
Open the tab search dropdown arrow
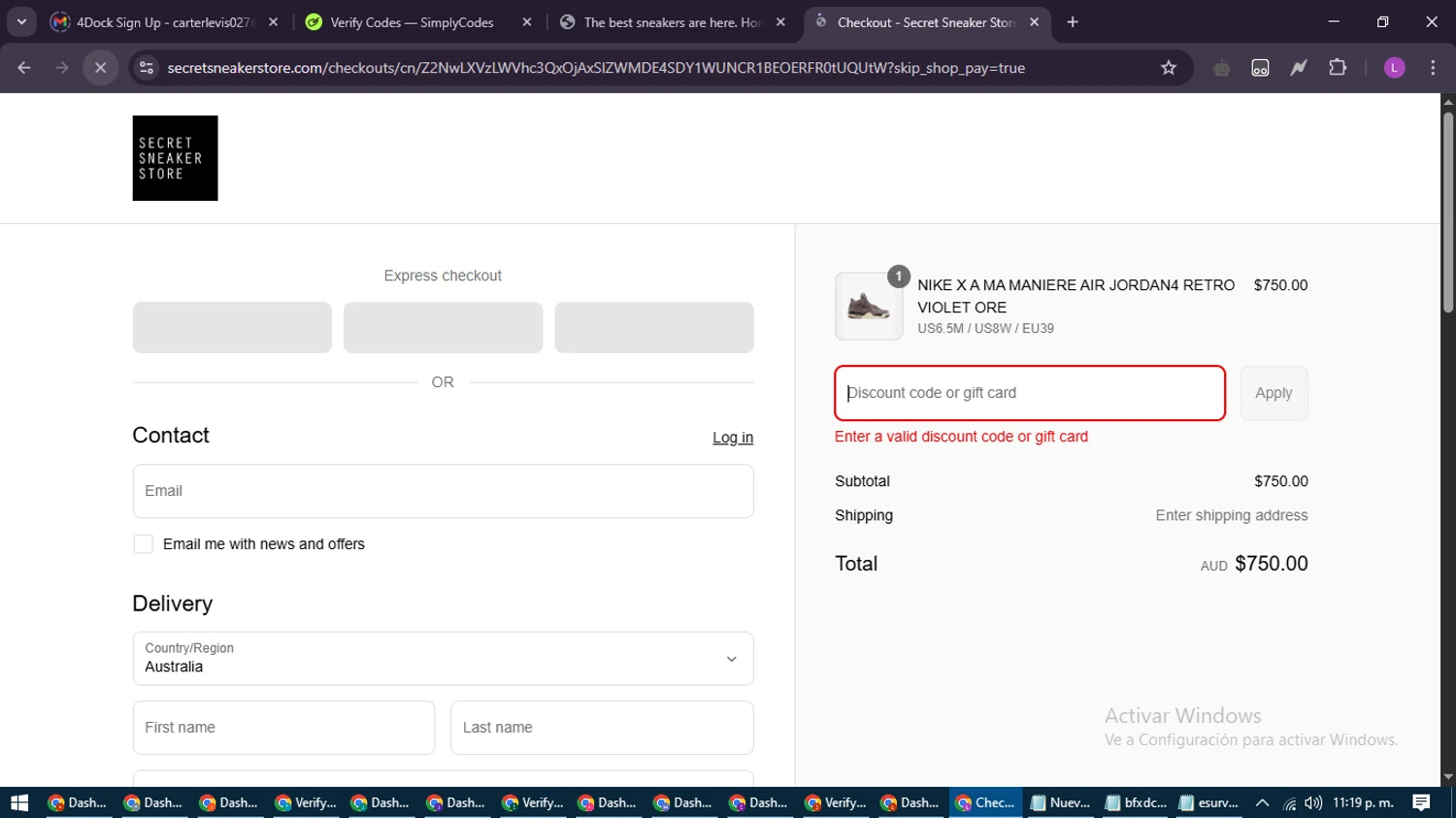21,22
